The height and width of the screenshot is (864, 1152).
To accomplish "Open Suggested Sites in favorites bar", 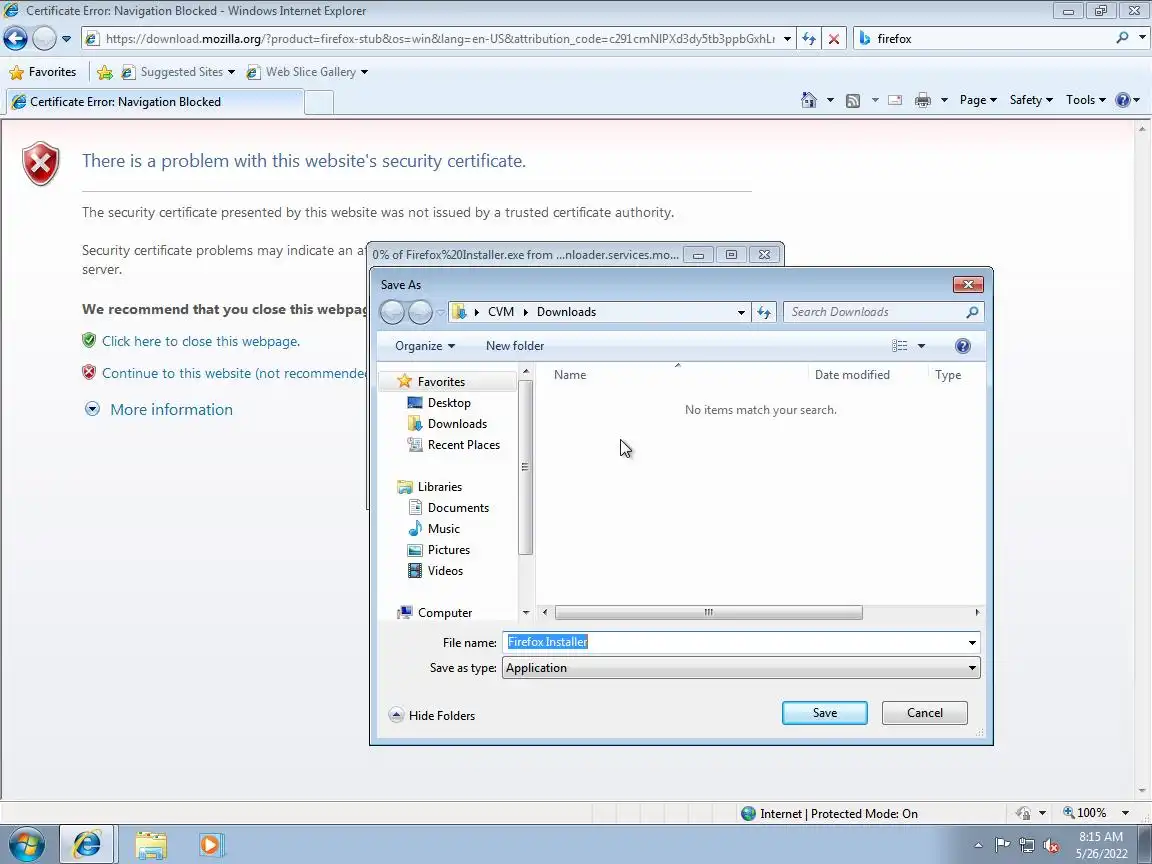I will coord(179,72).
